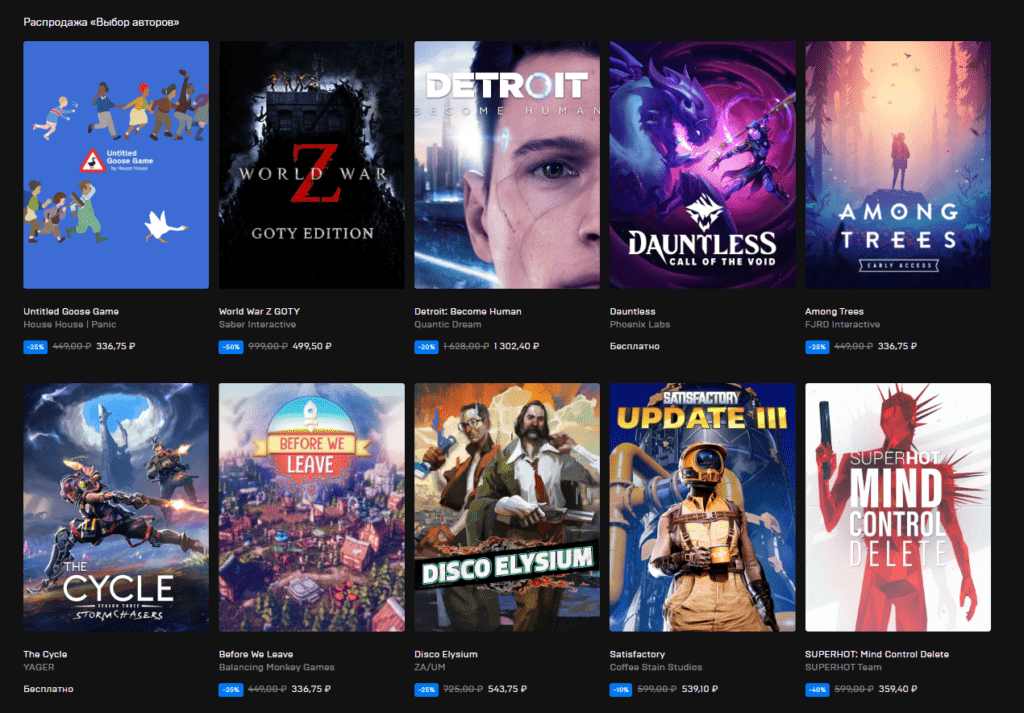Click the 539,10 ₽ price for Satisfactory
1024x713 pixels.
699,689
